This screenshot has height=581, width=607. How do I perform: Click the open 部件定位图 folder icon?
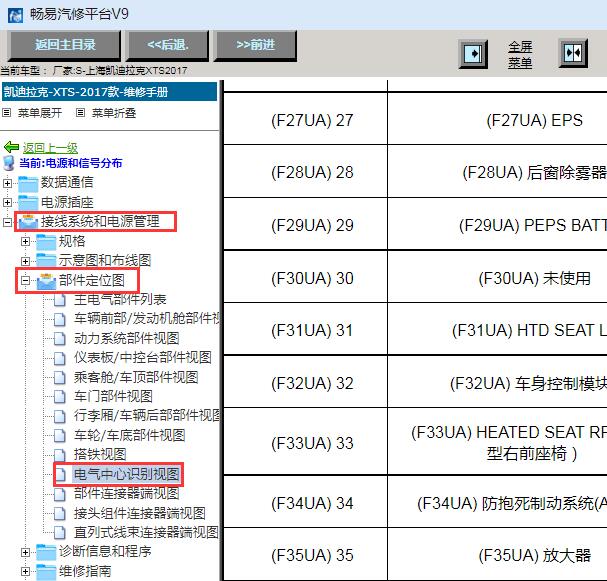pyautogui.click(x=46, y=281)
